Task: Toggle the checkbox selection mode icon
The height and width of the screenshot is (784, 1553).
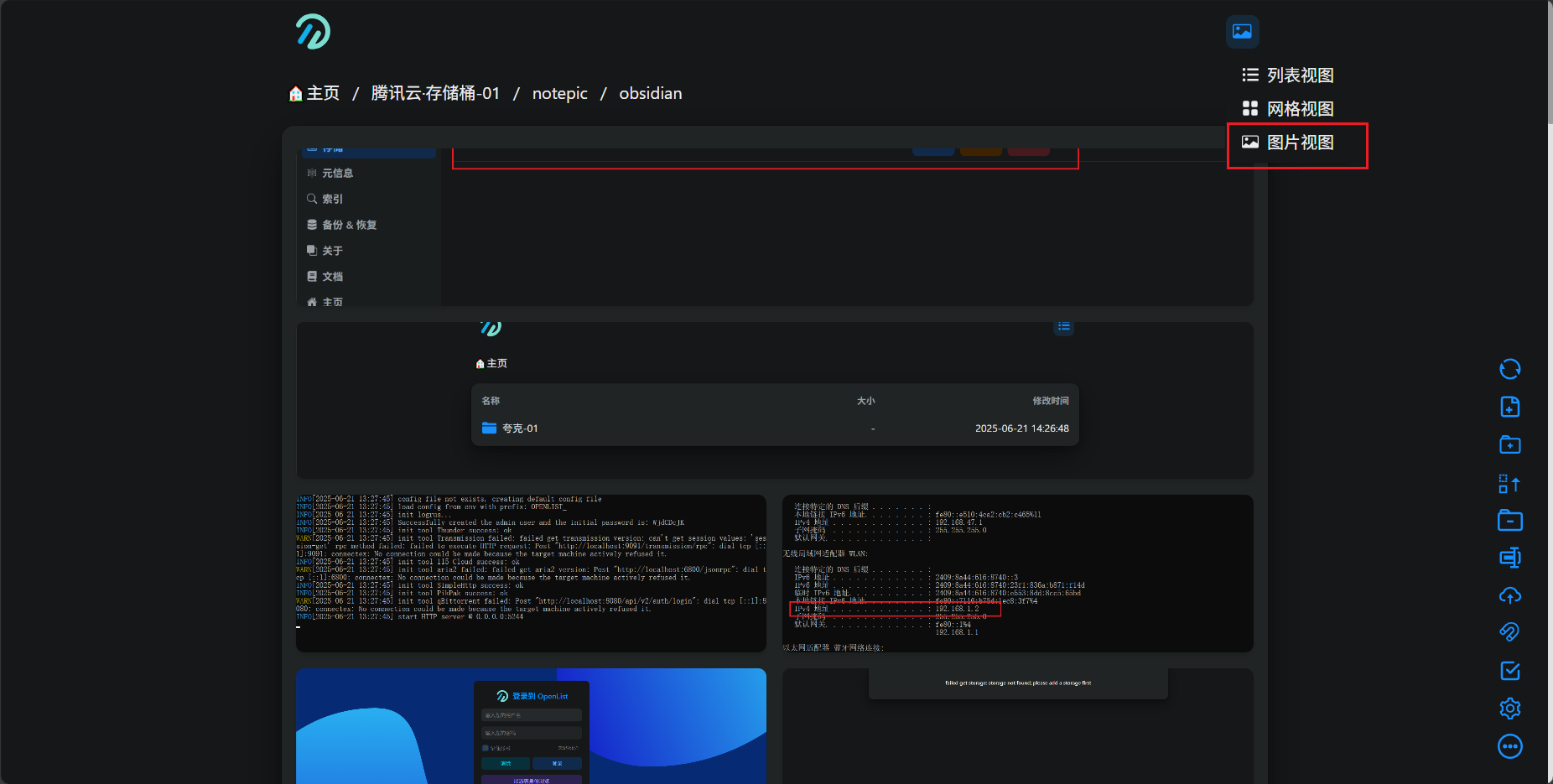Action: [1509, 671]
